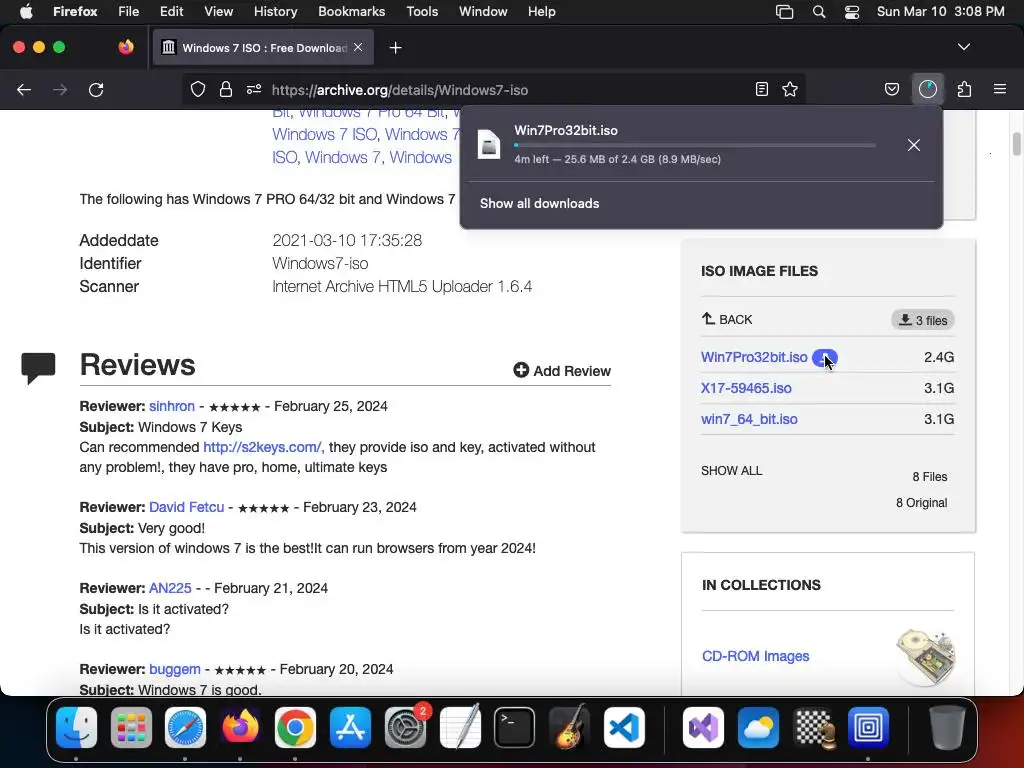Open the Tools menu
The image size is (1024, 768).
422,12
